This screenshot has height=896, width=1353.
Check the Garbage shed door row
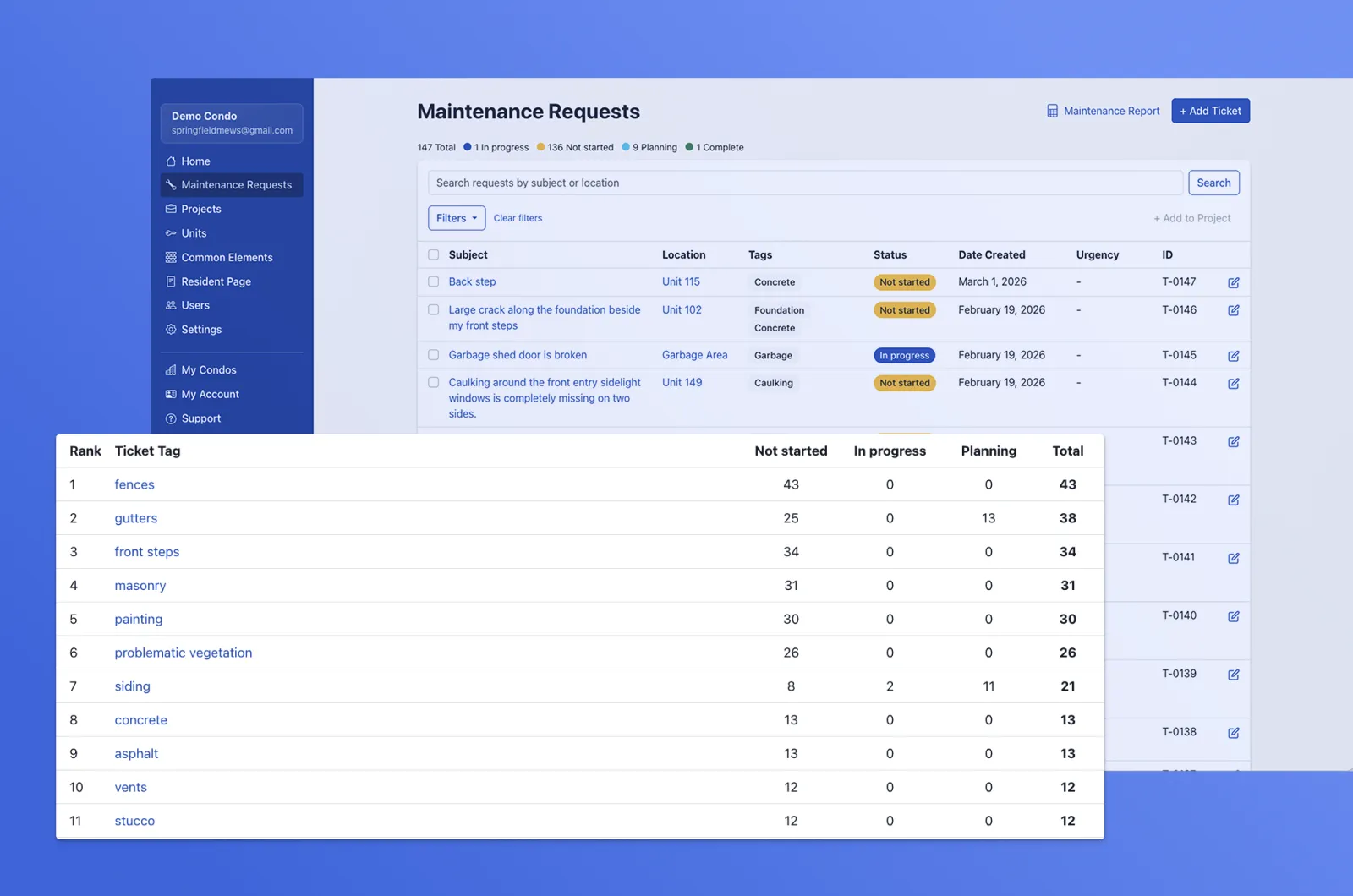click(434, 355)
